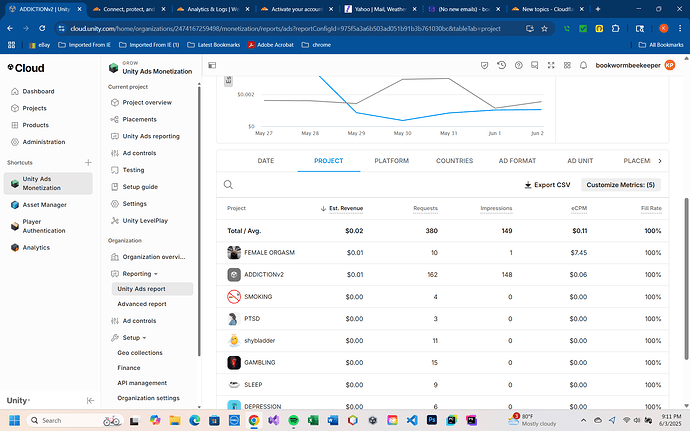Select the PROJECT tab
The image size is (690, 431).
[329, 161]
